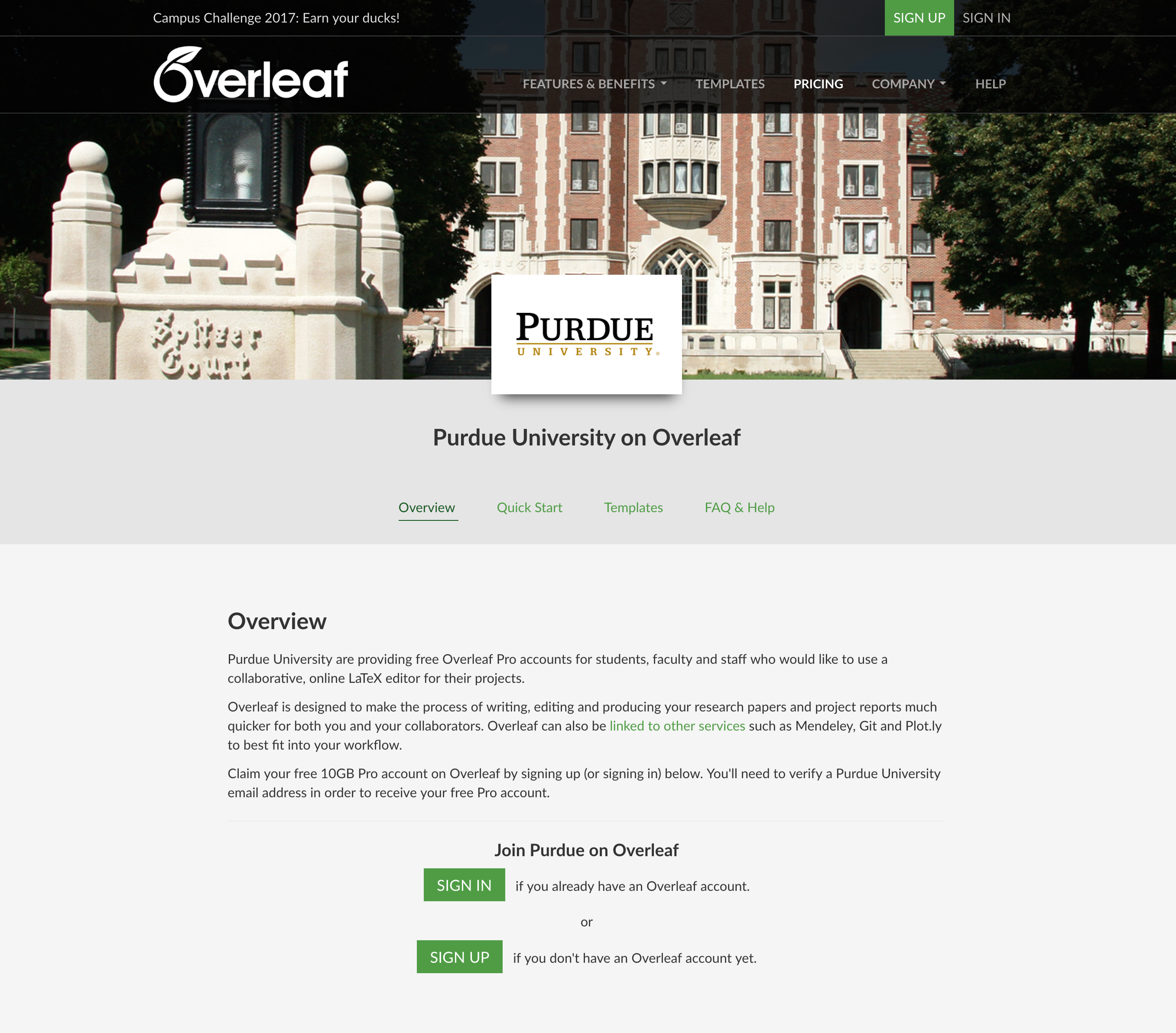Viewport: 1176px width, 1033px height.
Task: Select the Overview tab
Action: pyautogui.click(x=427, y=507)
